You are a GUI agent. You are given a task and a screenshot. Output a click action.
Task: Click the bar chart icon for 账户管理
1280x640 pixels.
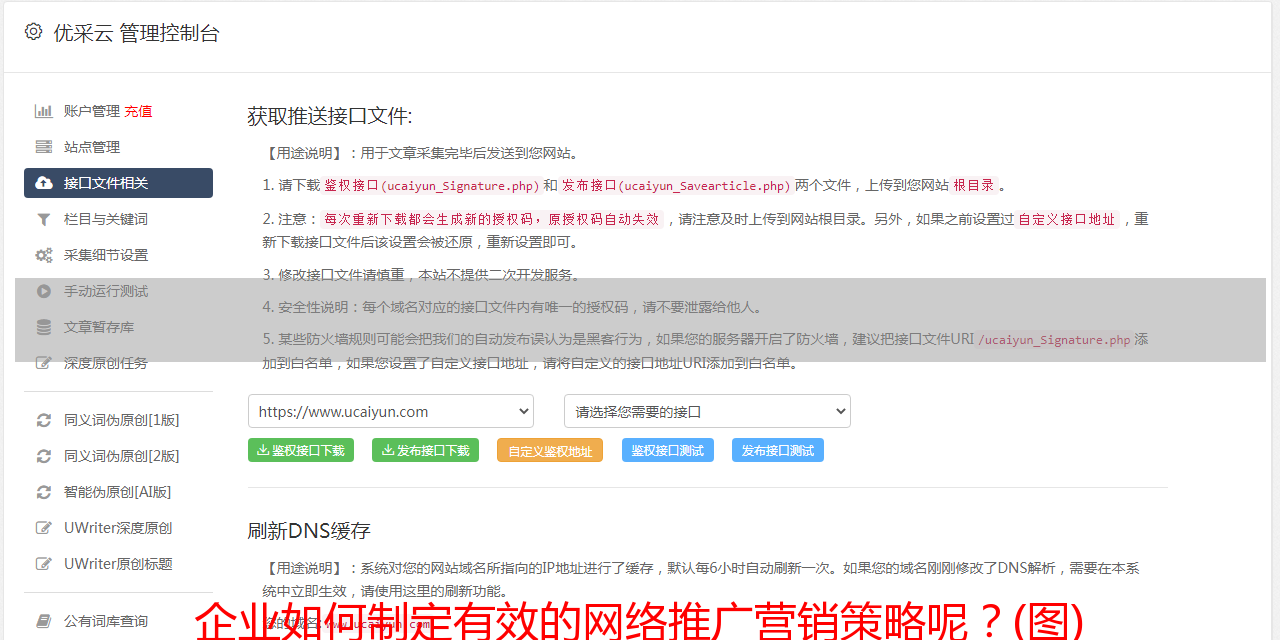coord(44,111)
